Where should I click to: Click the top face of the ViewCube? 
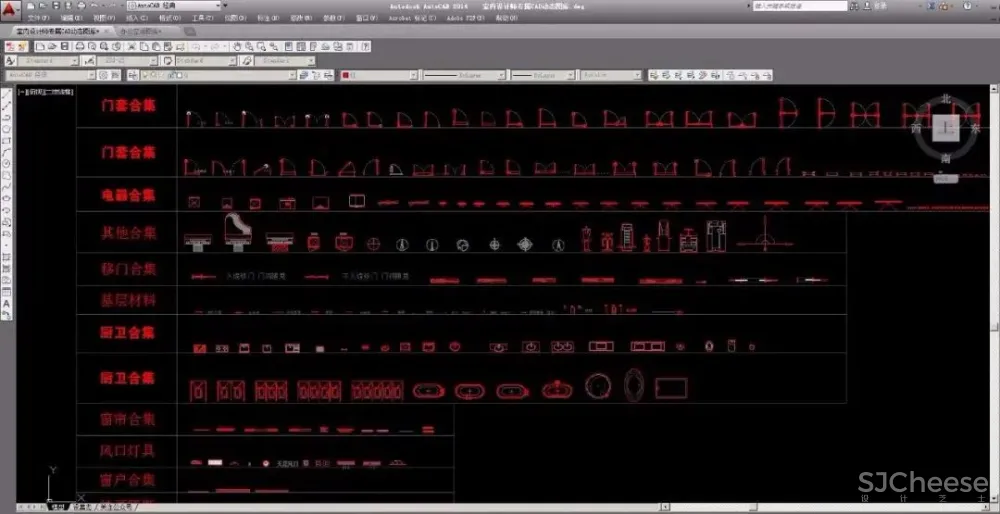pyautogui.click(x=945, y=128)
